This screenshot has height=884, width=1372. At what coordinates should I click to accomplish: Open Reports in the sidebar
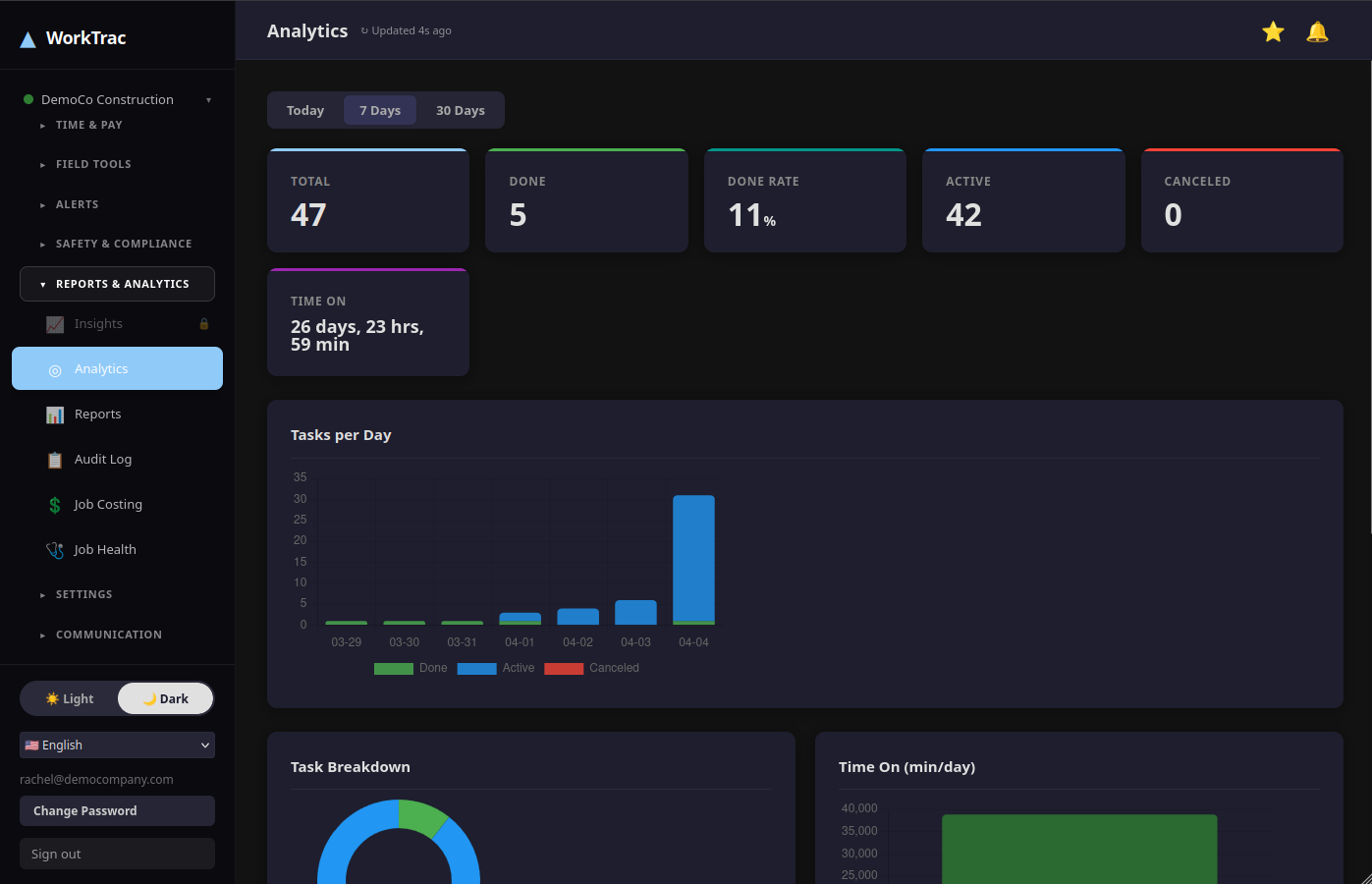(x=117, y=414)
